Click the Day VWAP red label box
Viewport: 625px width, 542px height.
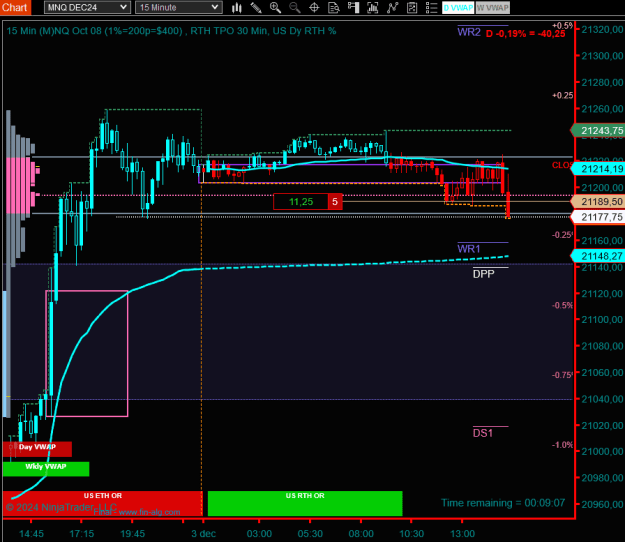(37, 449)
